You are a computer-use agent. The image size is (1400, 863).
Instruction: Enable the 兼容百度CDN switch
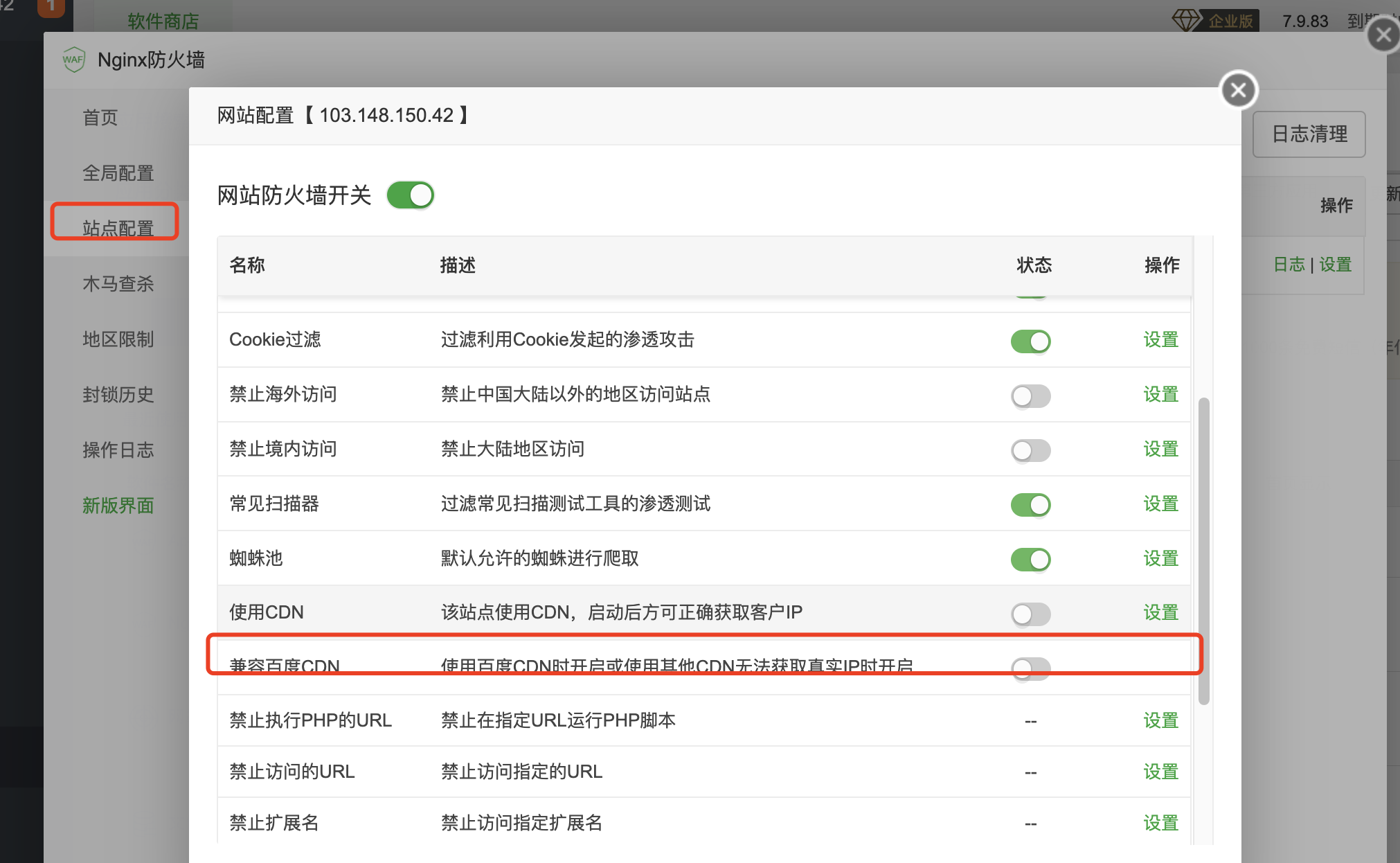(1030, 668)
